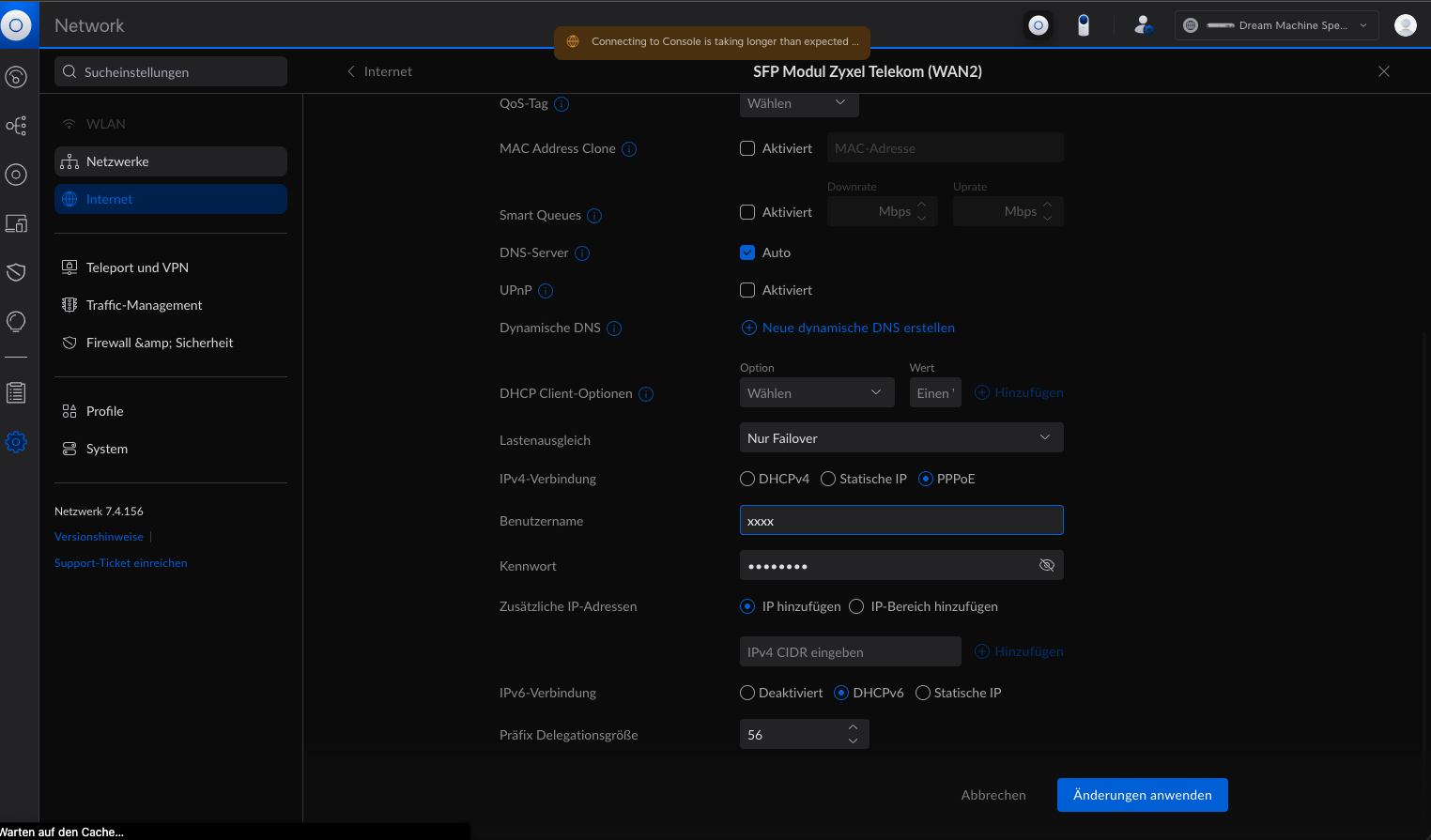Open the UniFi Devices circle icon

(x=16, y=175)
